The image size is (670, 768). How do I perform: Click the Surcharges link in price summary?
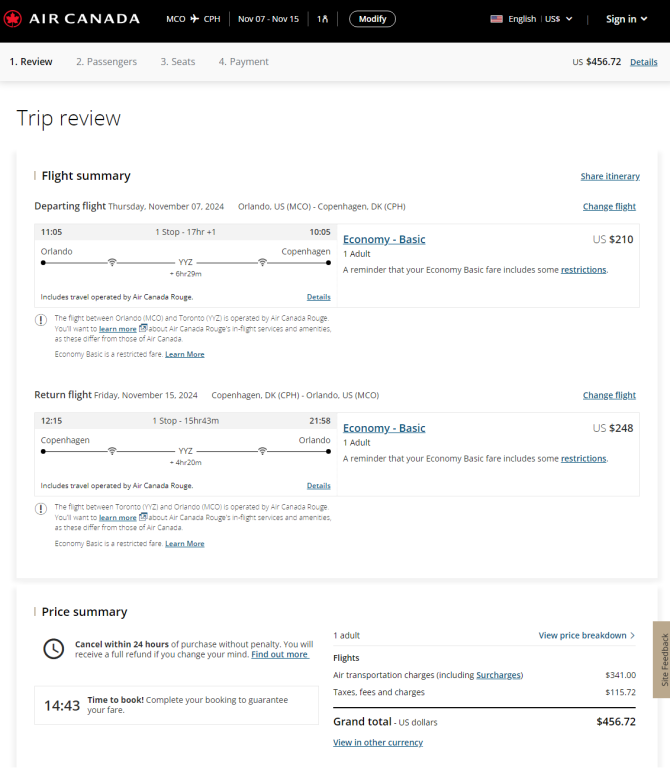click(499, 675)
